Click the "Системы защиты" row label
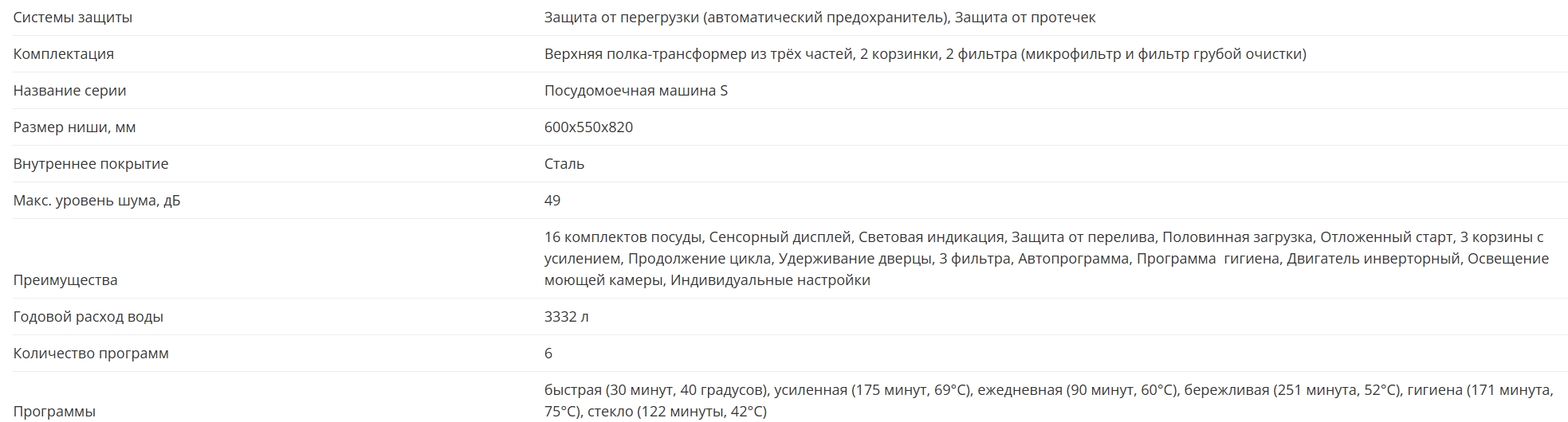Screen dimensions: 1568x422 coord(73,18)
